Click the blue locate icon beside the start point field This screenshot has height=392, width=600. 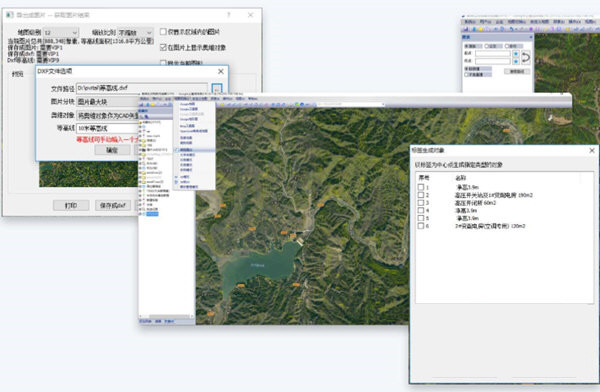[515, 54]
